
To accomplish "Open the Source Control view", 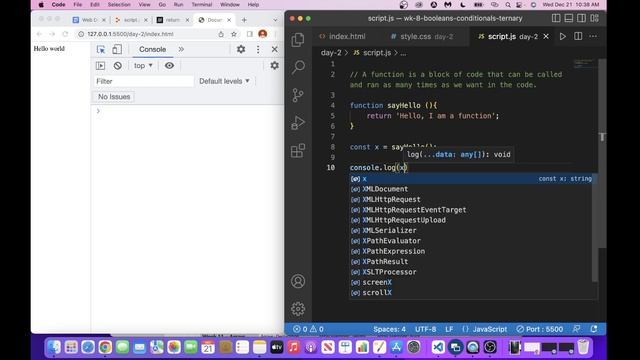I will 298,95.
